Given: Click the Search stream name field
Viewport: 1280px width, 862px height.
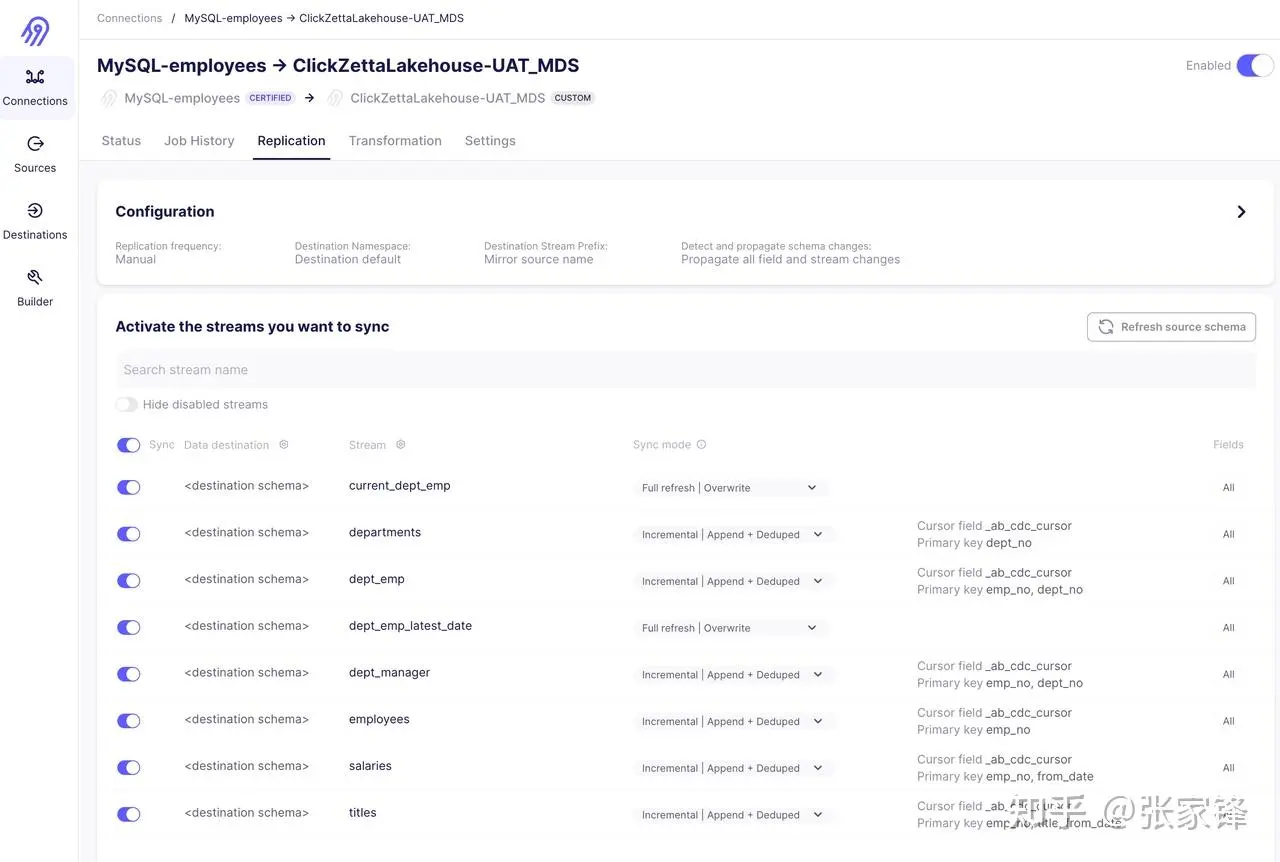Looking at the screenshot, I should coord(685,370).
